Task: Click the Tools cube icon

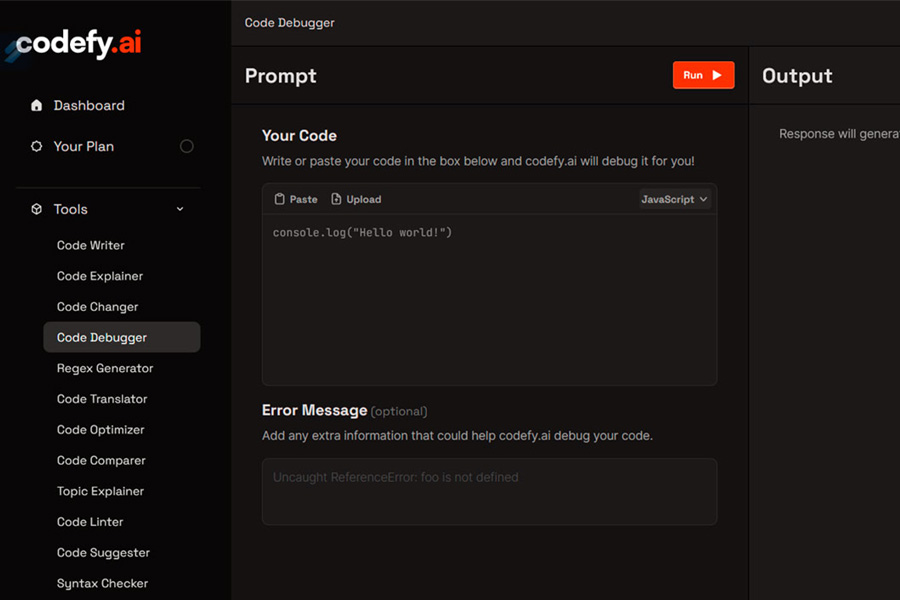Action: (37, 209)
